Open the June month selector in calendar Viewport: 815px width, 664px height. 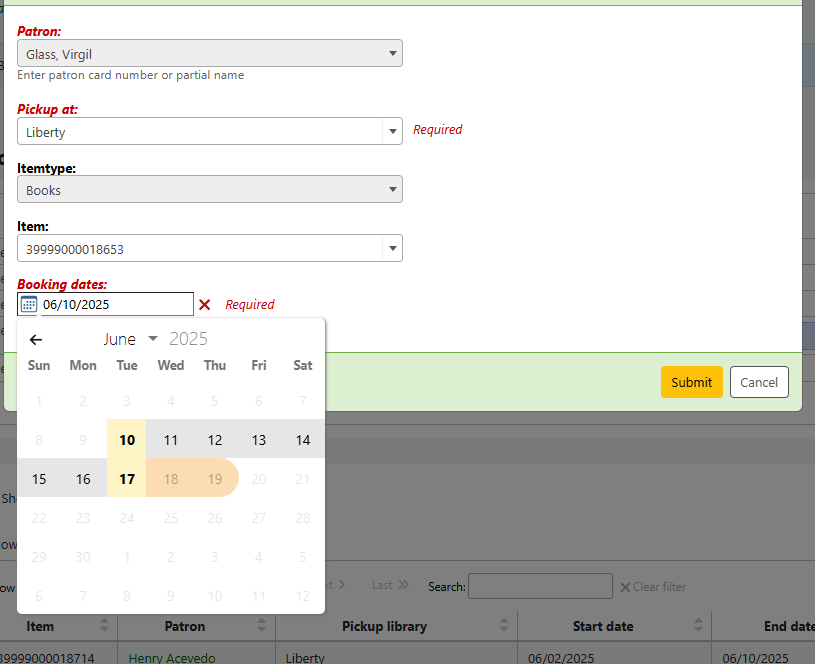click(130, 339)
